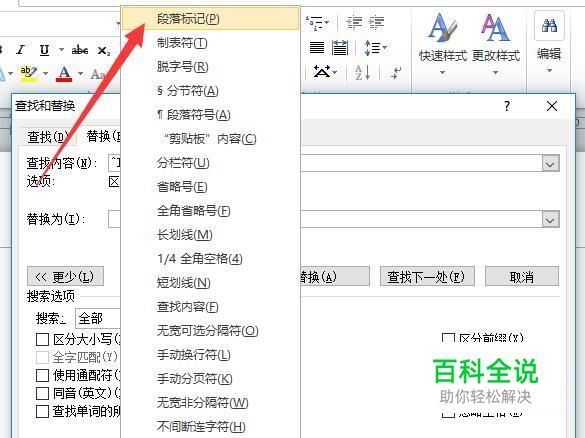Switch to the 查找(D) tab
The width and height of the screenshot is (585, 438).
(x=48, y=137)
